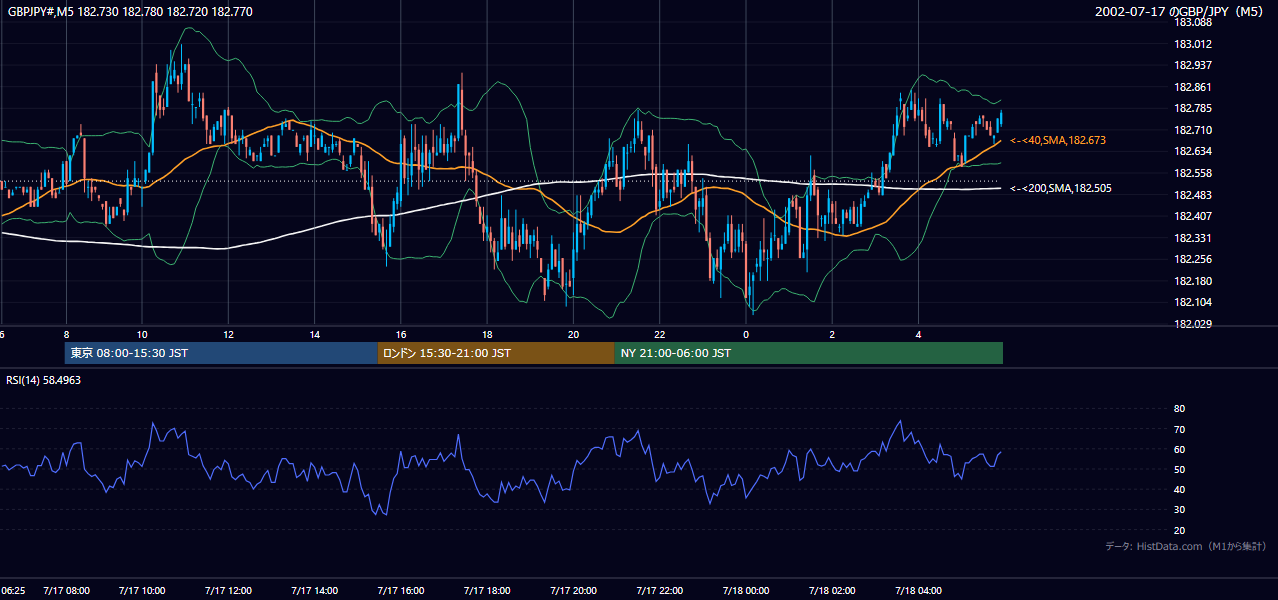Click the 7/17 22:00 time label
This screenshot has width=1278, height=600.
[659, 591]
